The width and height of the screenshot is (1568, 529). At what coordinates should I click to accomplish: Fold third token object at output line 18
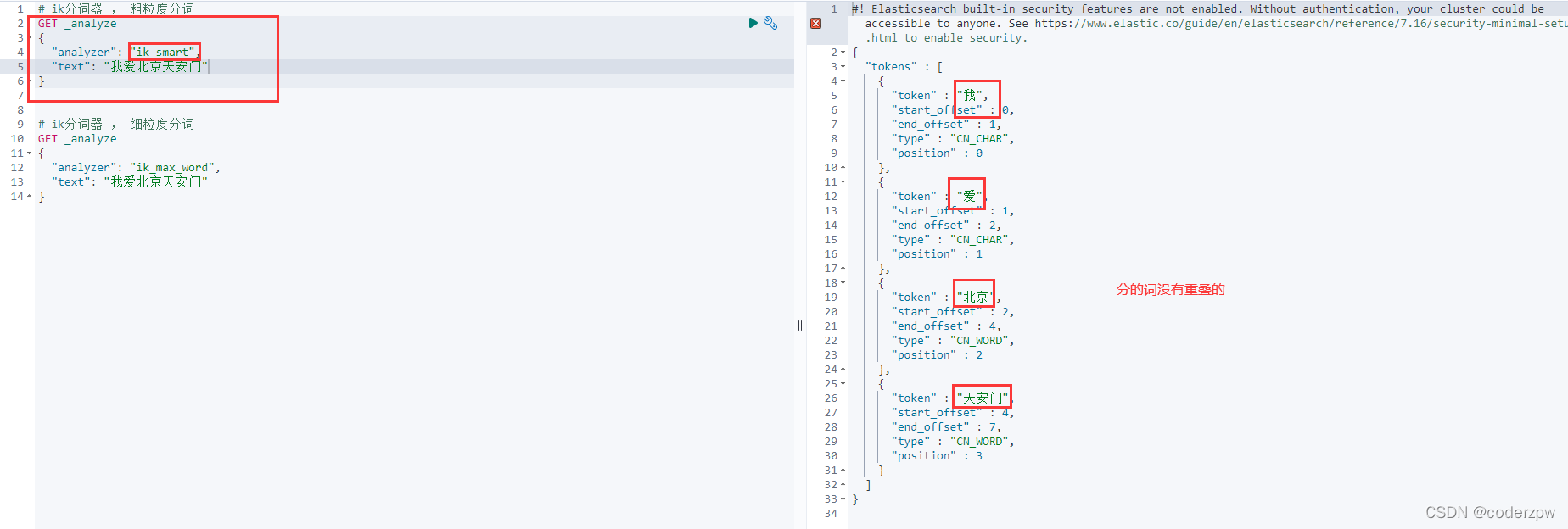843,283
